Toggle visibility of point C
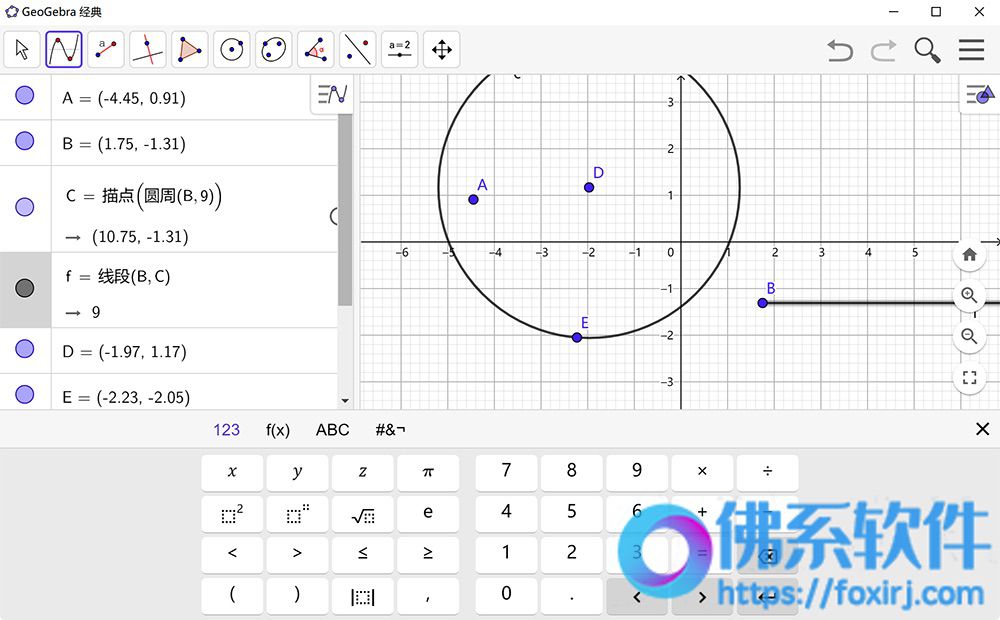This screenshot has height=620, width=1000. (x=25, y=207)
